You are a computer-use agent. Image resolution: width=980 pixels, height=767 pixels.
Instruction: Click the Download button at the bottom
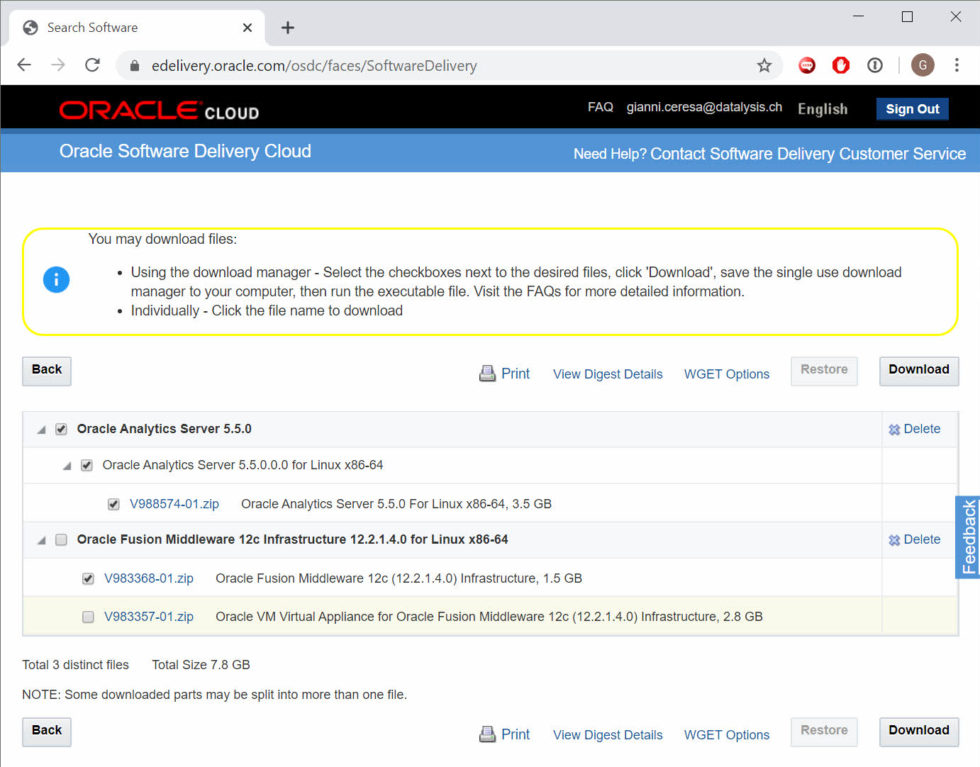point(917,731)
